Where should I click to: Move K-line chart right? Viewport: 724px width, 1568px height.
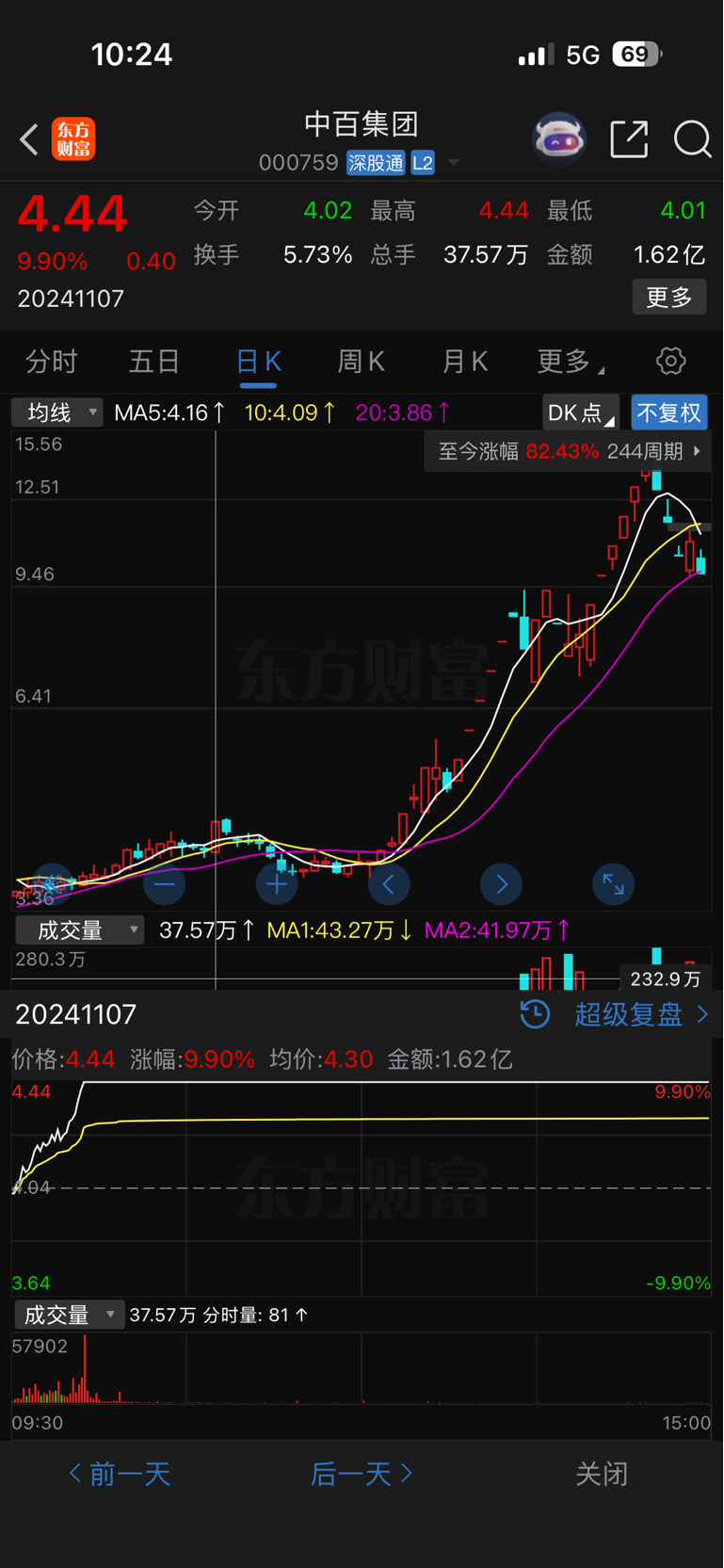[501, 884]
